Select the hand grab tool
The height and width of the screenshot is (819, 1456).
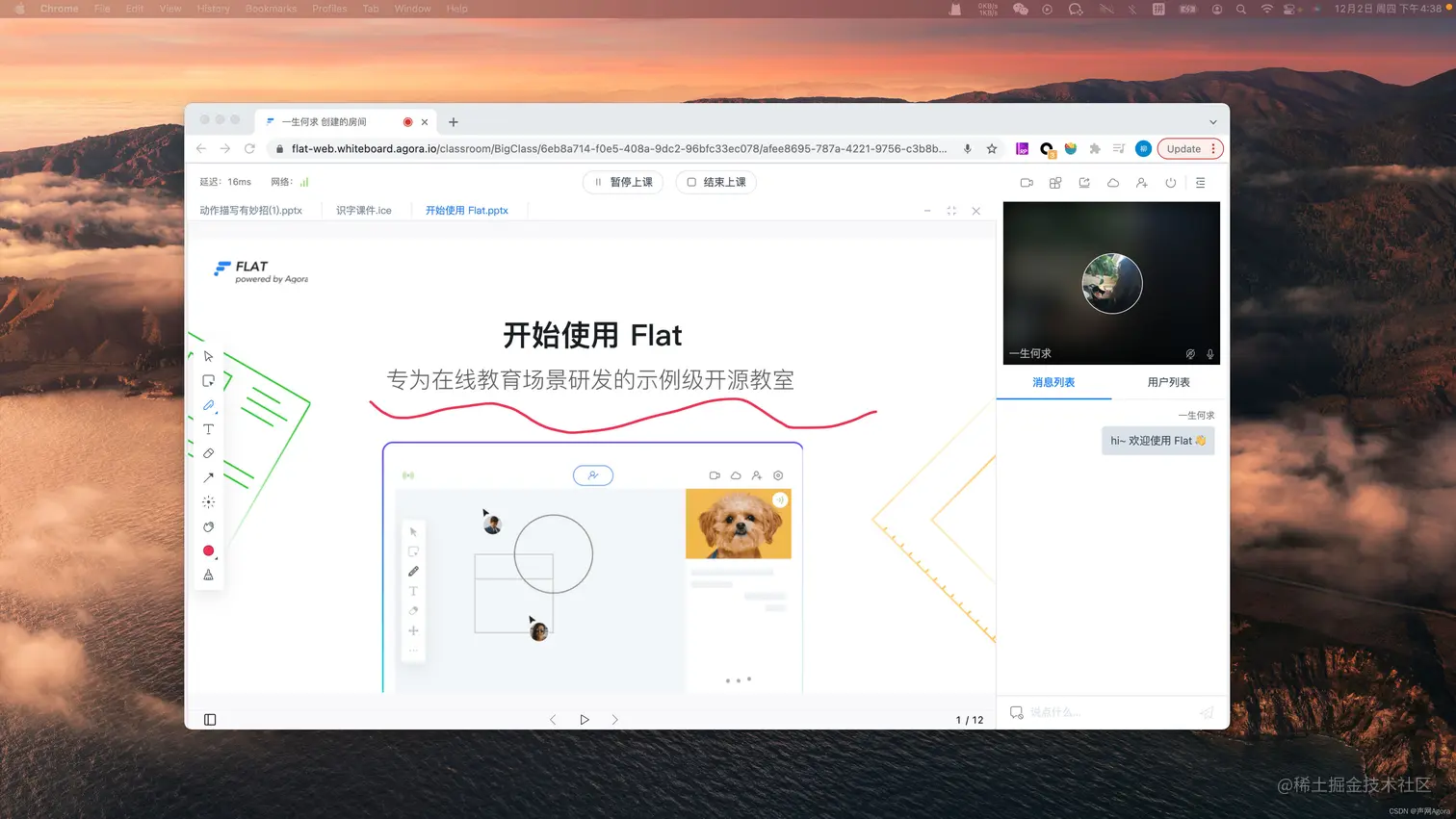click(x=208, y=525)
